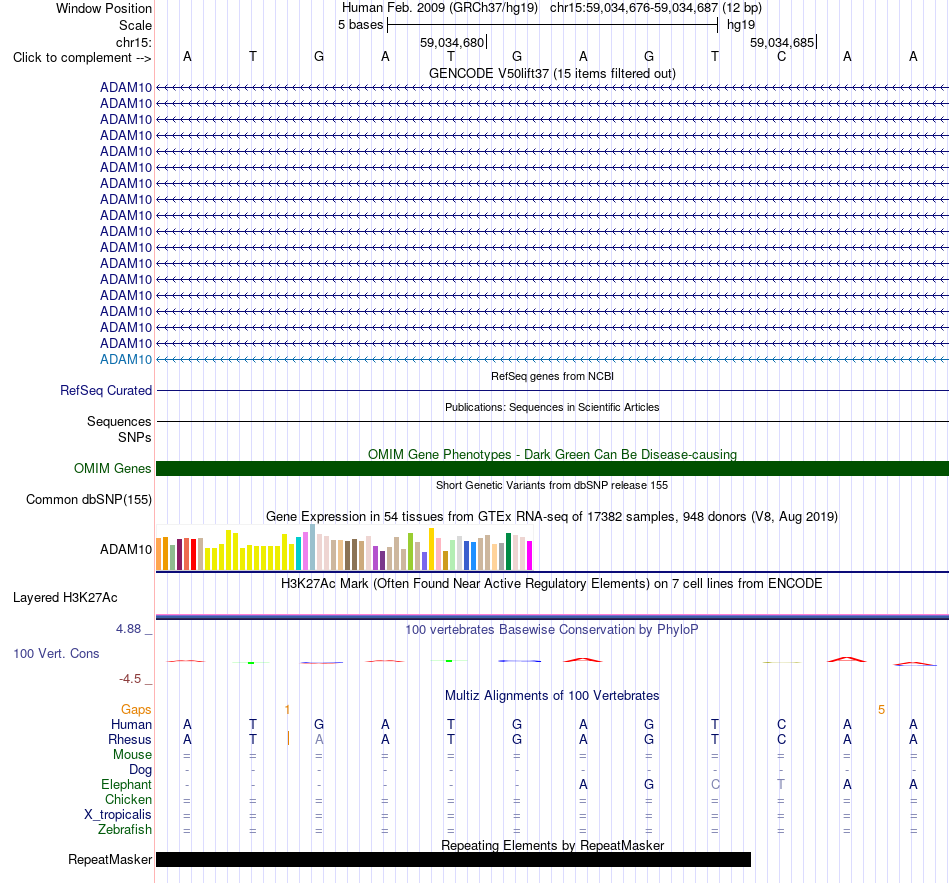Viewport: 950px width, 883px height.
Task: Click the 'chr15:' ruler label
Action: pos(134,42)
